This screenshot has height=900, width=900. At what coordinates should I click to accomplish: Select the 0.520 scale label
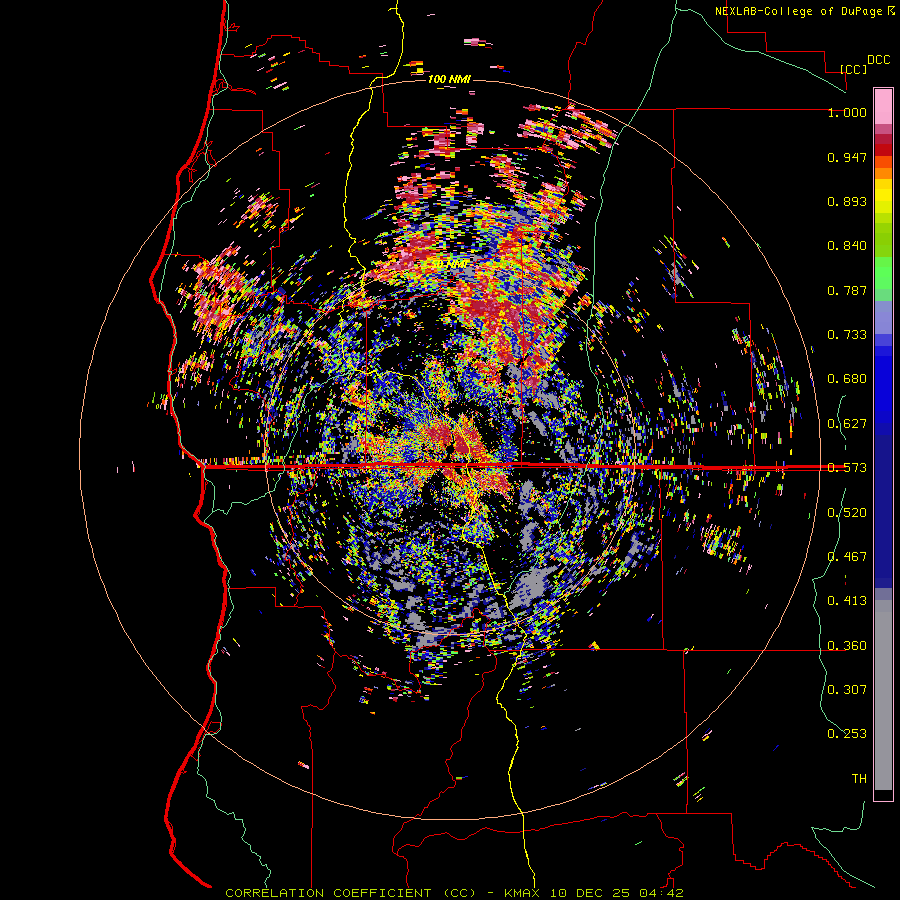pyautogui.click(x=847, y=513)
